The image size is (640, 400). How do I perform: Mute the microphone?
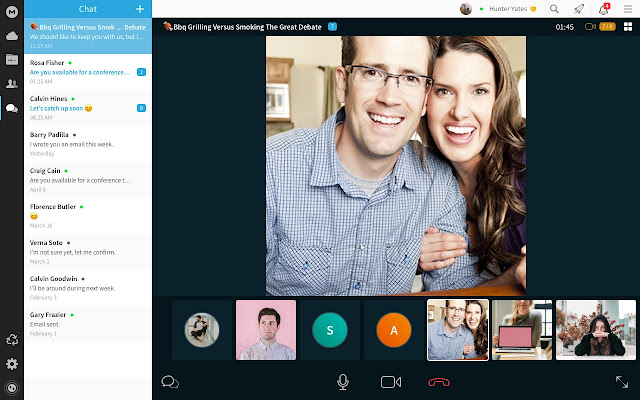point(343,382)
